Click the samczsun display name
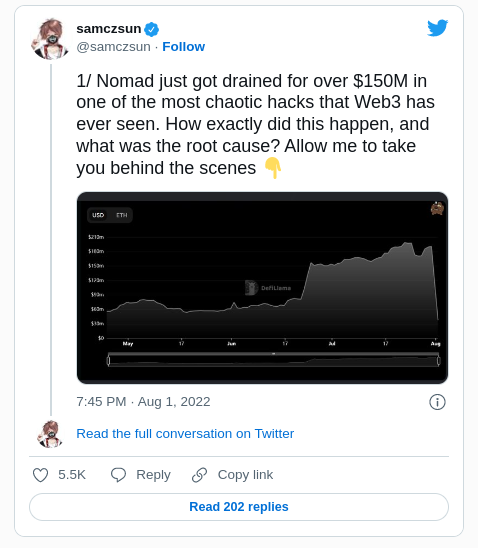The width and height of the screenshot is (478, 548). point(109,29)
